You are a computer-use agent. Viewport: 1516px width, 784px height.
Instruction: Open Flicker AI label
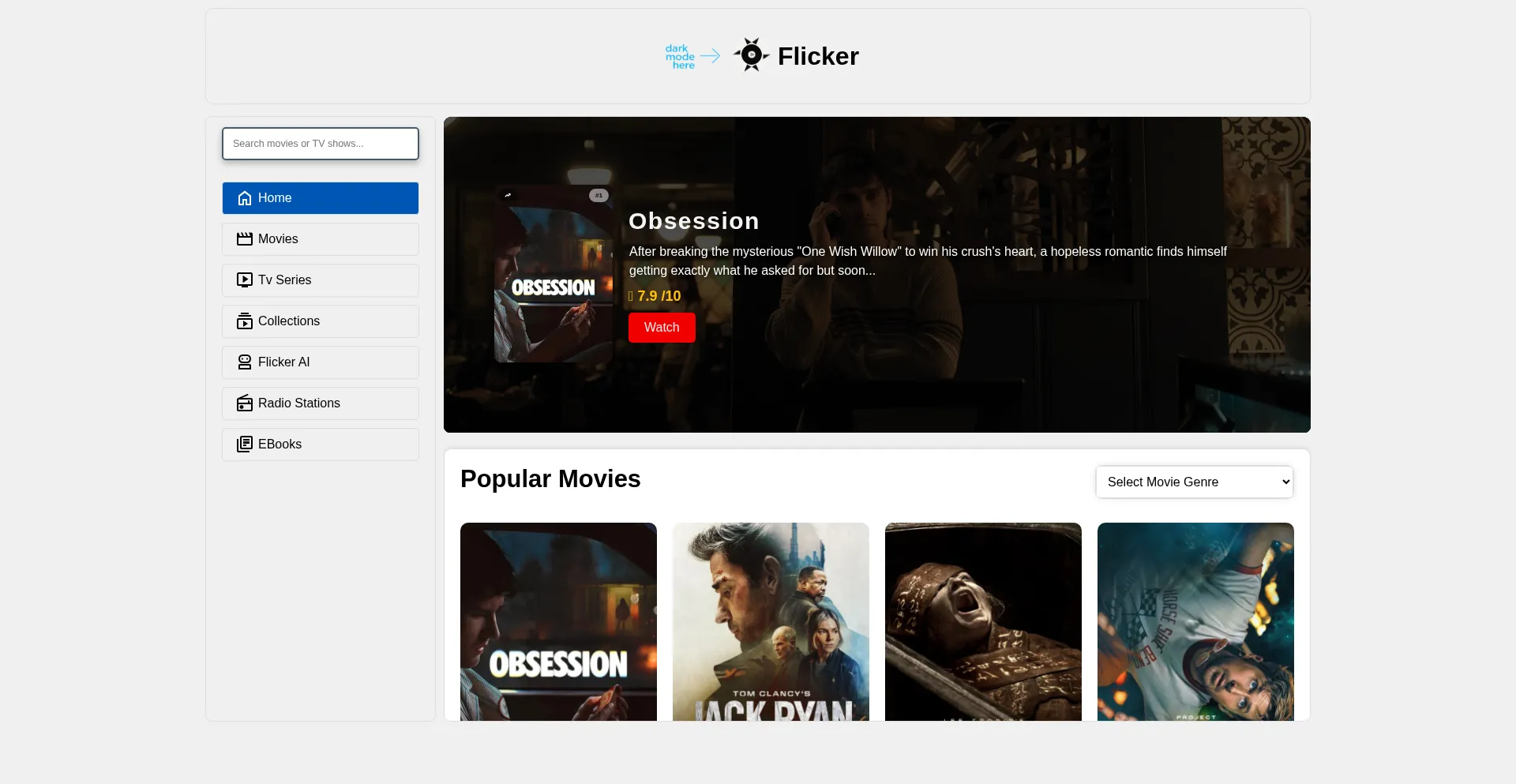point(283,362)
